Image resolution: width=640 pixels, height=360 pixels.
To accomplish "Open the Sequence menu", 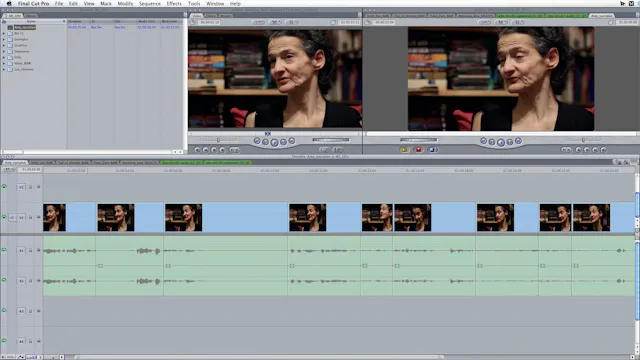I will click(150, 3).
